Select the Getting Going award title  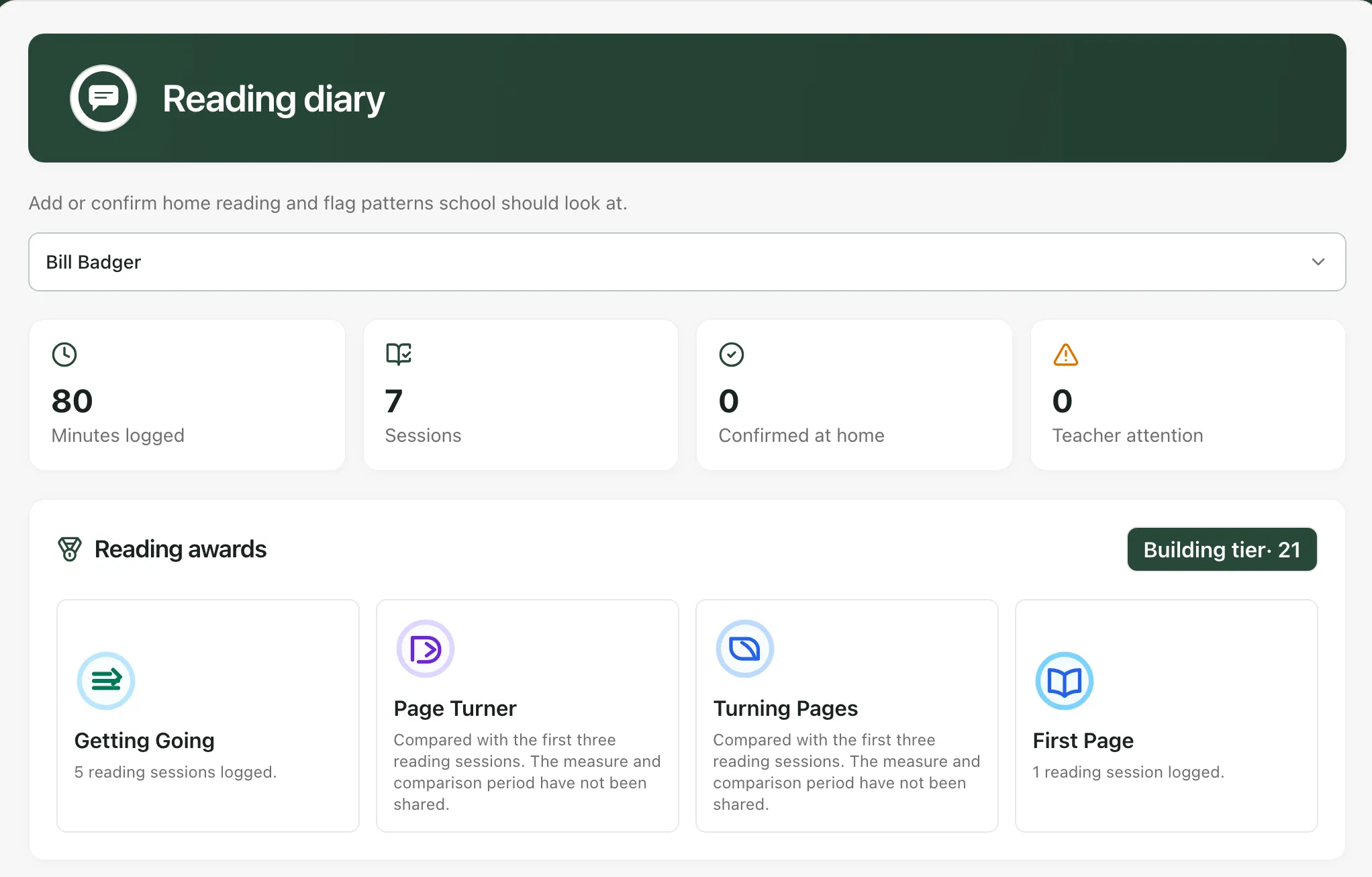(x=144, y=741)
